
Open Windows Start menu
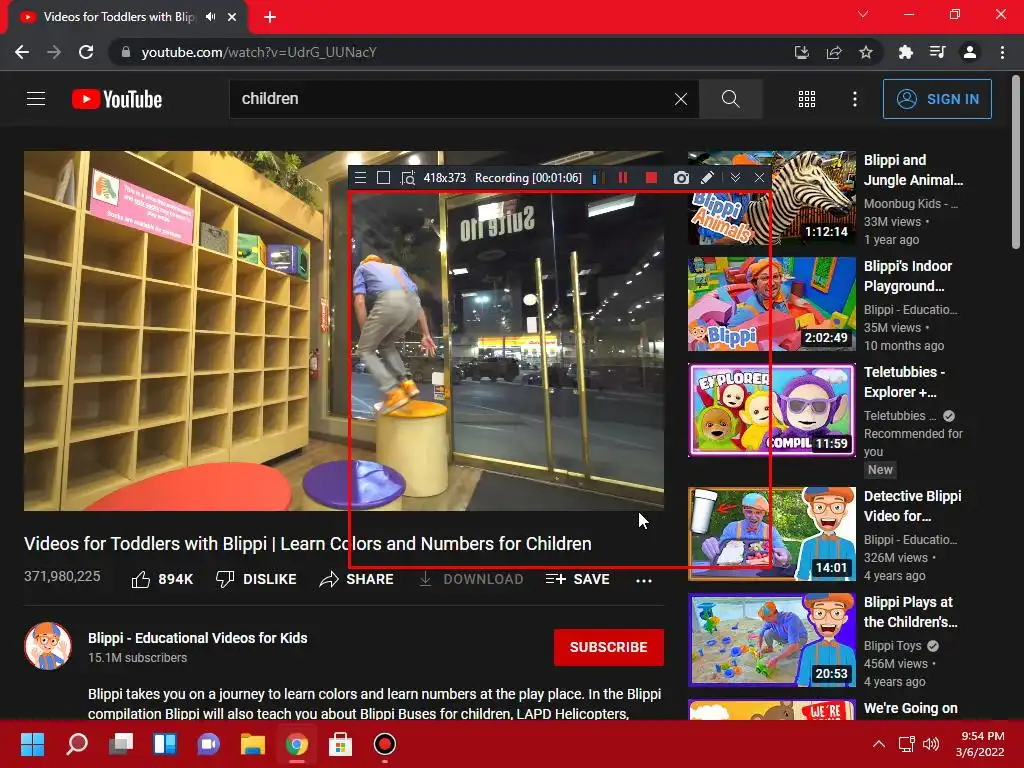tap(32, 744)
